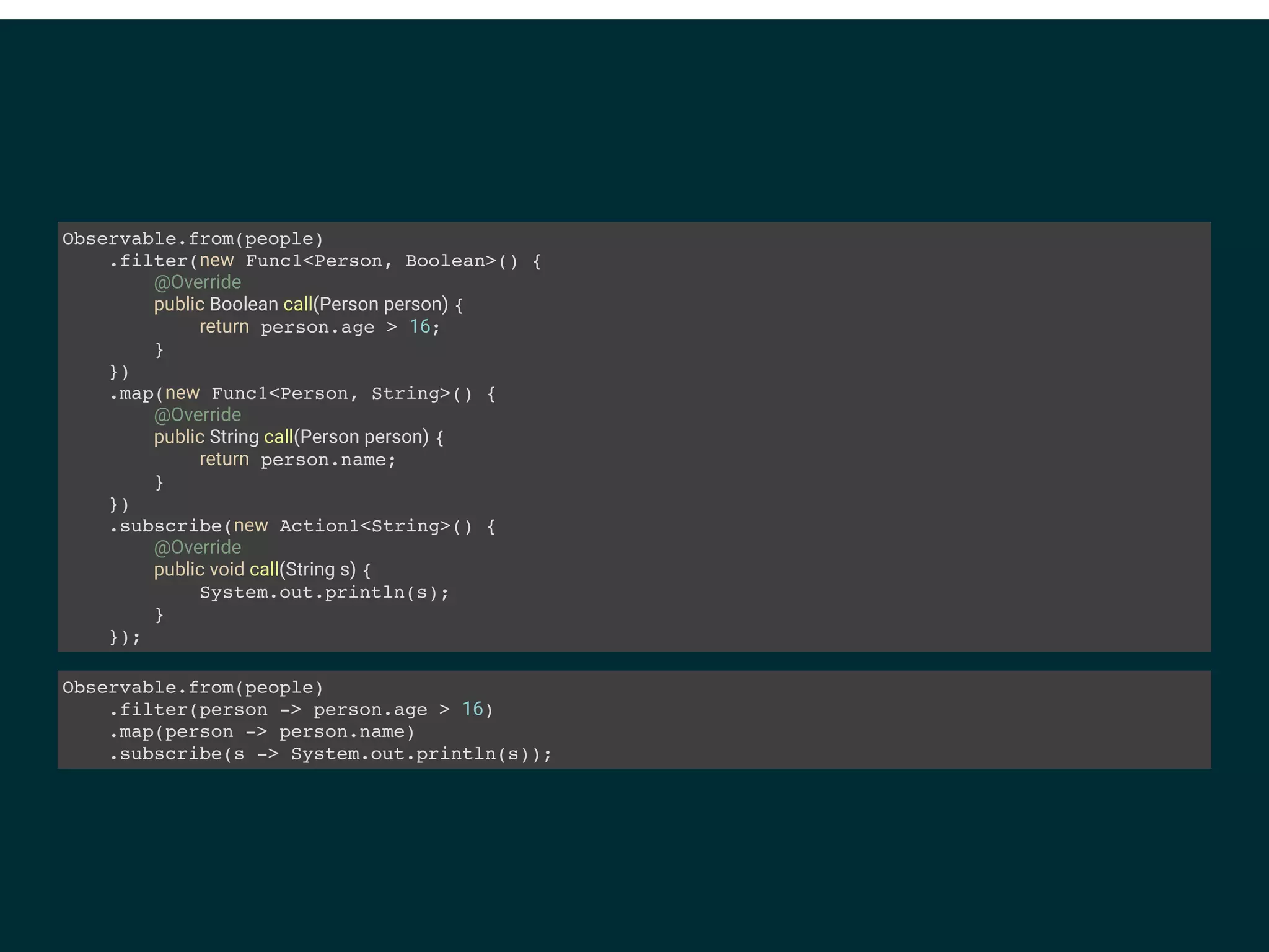Click the line ".map(new Func1<Person, String>() {"

click(302, 393)
